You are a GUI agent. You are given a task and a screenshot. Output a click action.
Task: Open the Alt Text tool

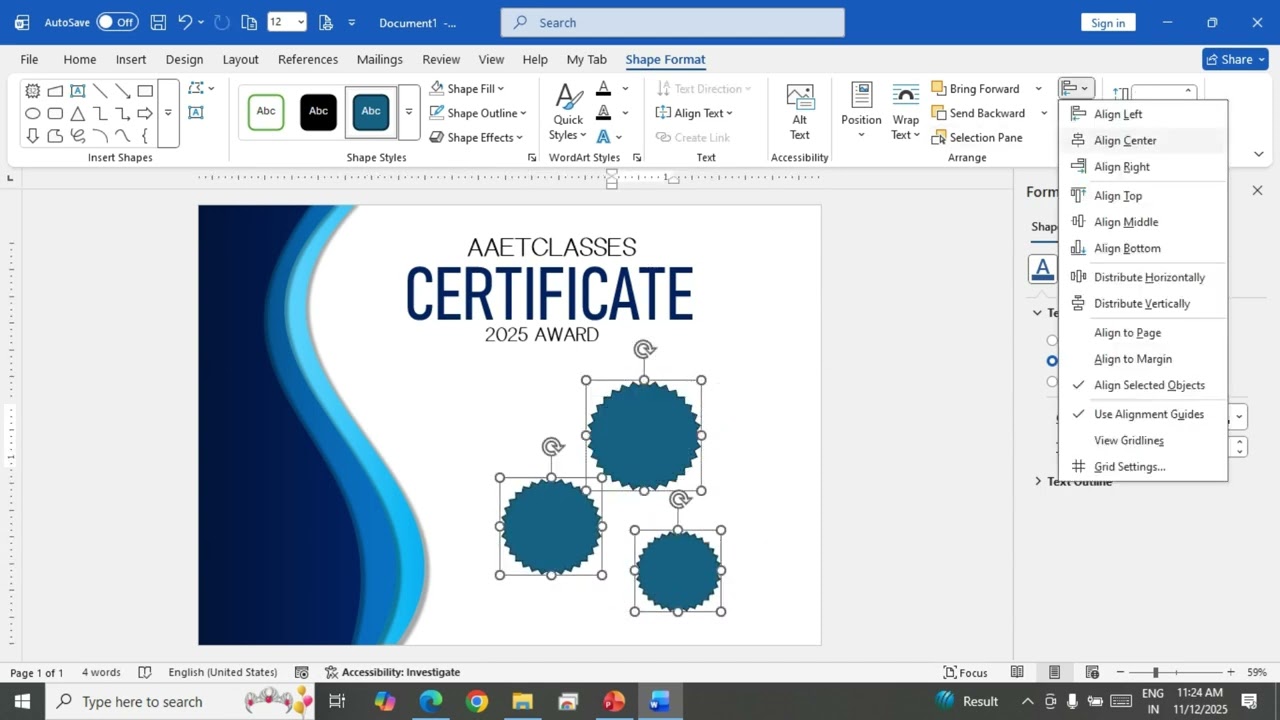pyautogui.click(x=800, y=113)
